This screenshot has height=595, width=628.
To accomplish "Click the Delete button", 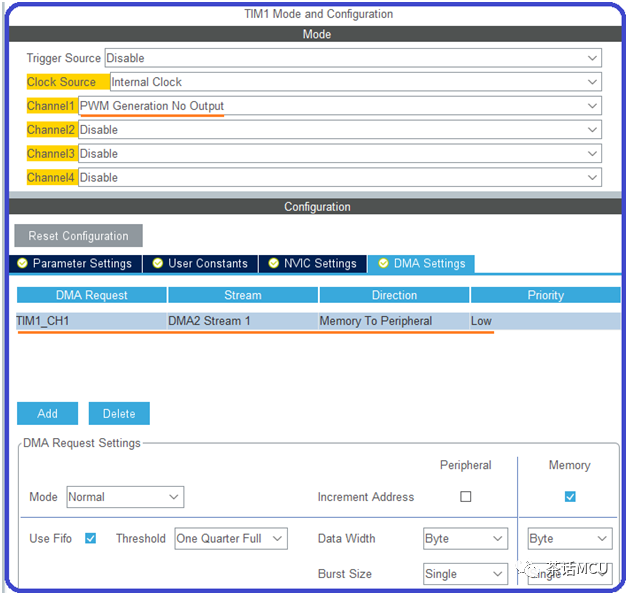I will pyautogui.click(x=119, y=413).
